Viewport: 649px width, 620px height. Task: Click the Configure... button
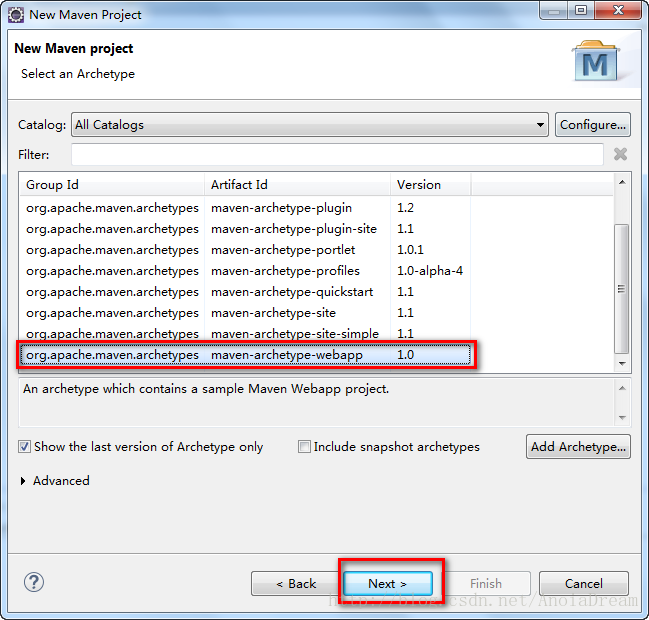[593, 125]
